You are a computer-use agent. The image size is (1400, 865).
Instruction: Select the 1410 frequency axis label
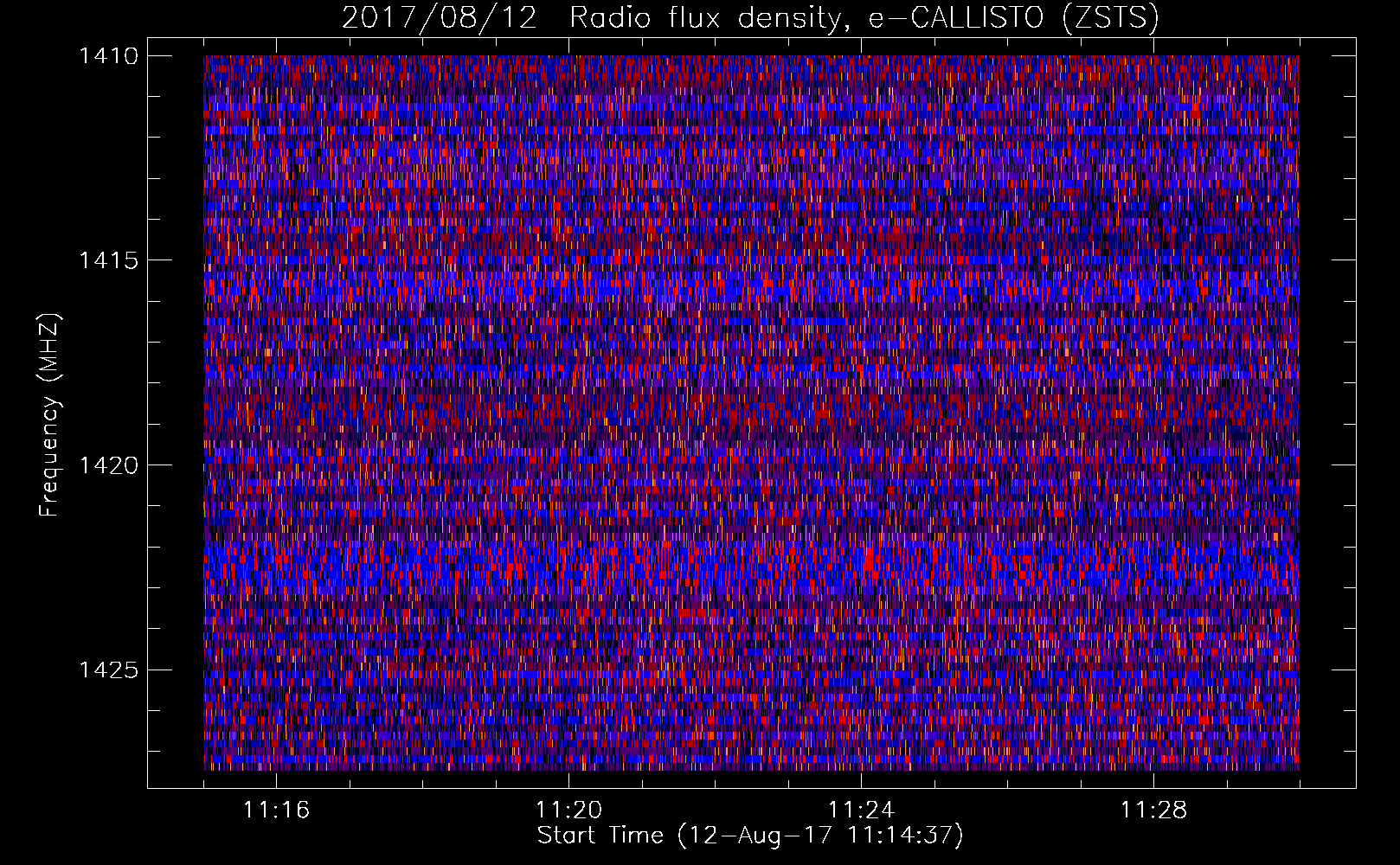108,56
